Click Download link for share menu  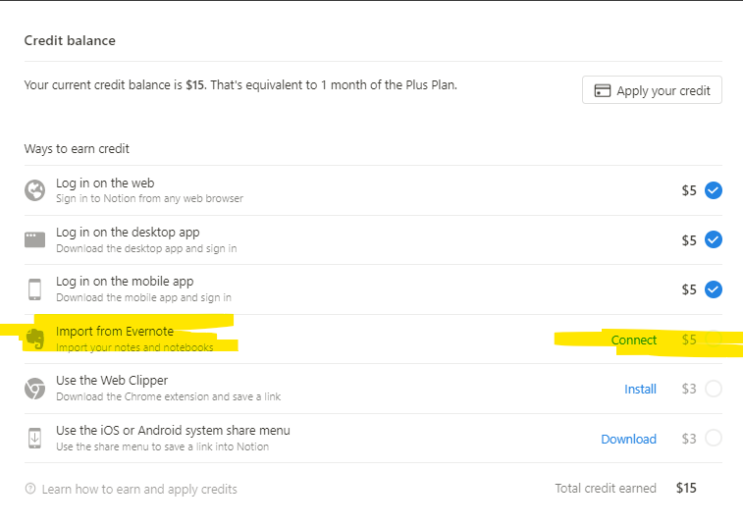click(x=628, y=439)
